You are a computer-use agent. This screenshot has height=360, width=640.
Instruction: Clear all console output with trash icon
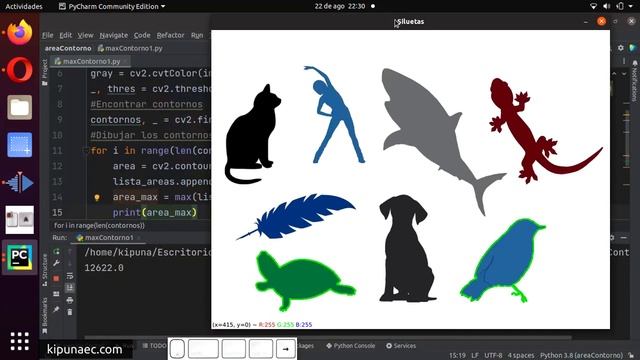(70, 312)
